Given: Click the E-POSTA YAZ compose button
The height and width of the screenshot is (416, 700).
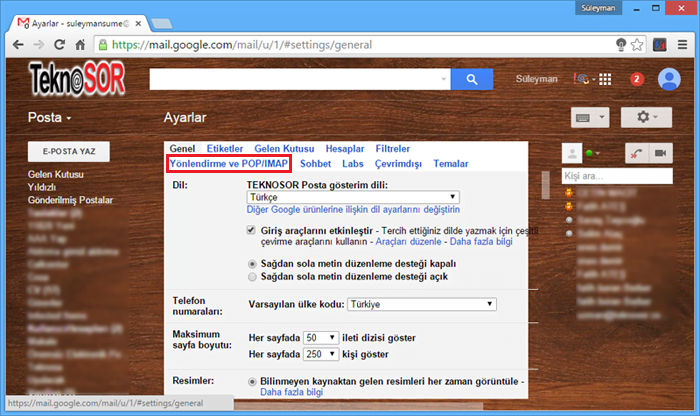Looking at the screenshot, I should coord(69,152).
